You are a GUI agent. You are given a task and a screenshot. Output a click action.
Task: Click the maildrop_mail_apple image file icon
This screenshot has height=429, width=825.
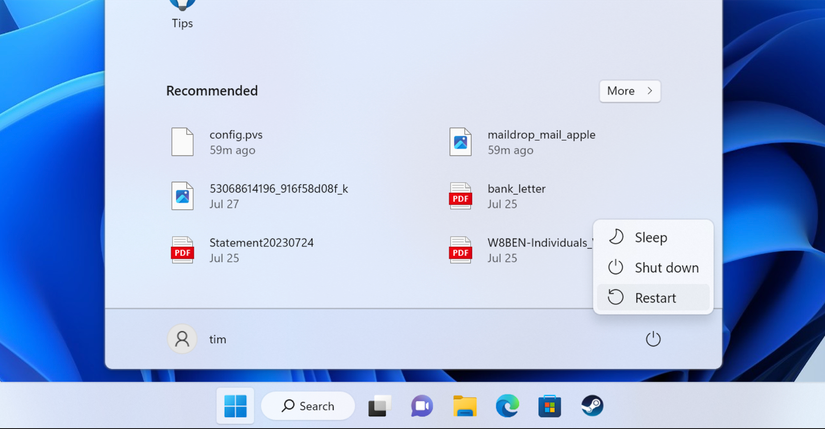tap(460, 142)
